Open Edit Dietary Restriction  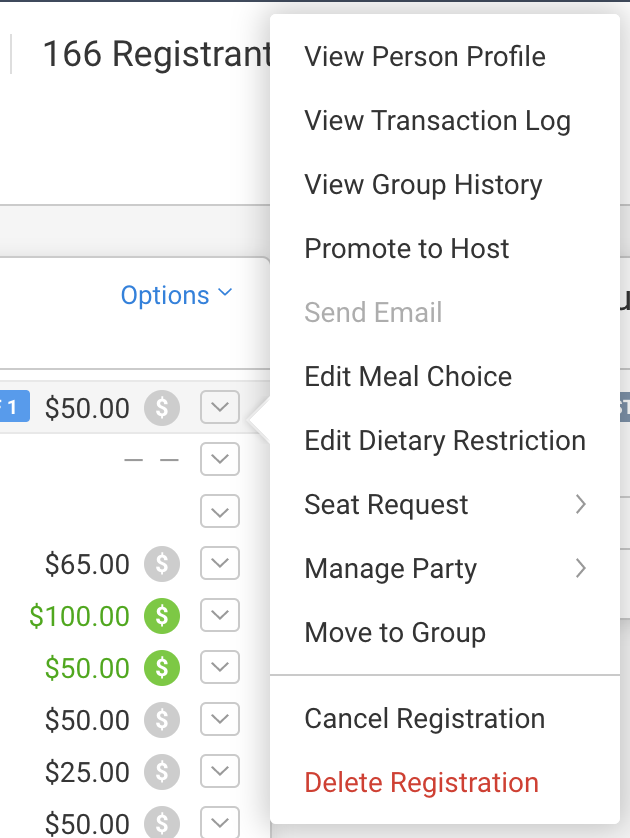point(445,441)
